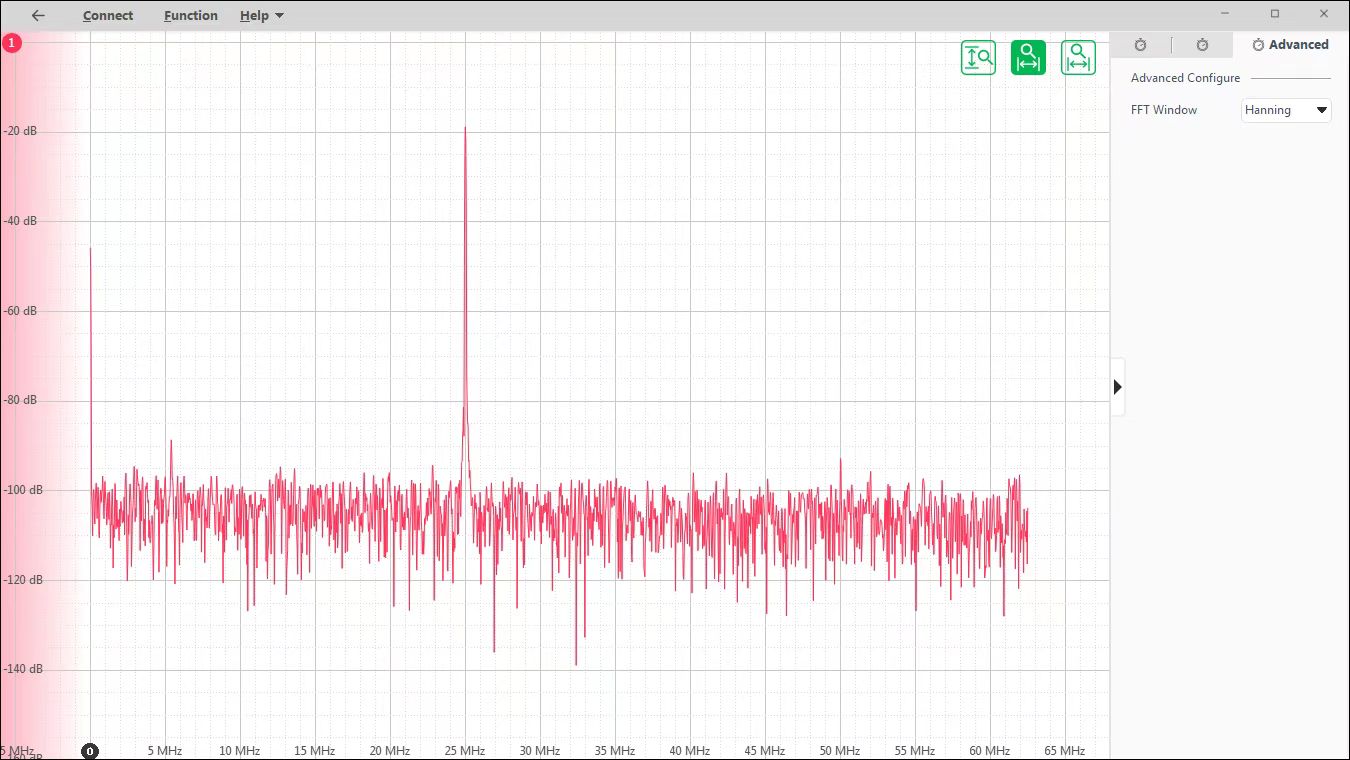Open the Connect menu
1350x760 pixels.
108,16
